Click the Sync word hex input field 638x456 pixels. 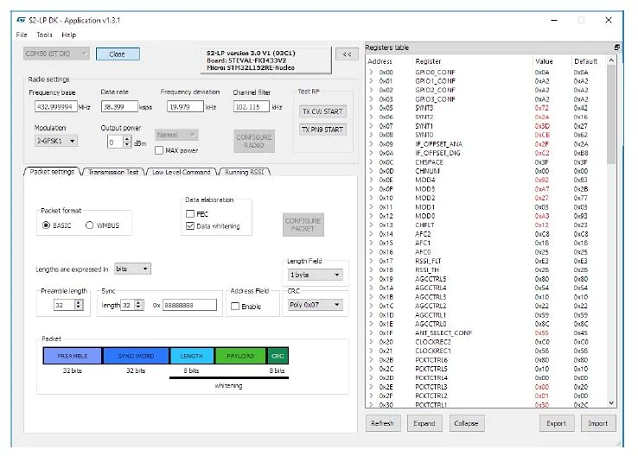(x=190, y=305)
